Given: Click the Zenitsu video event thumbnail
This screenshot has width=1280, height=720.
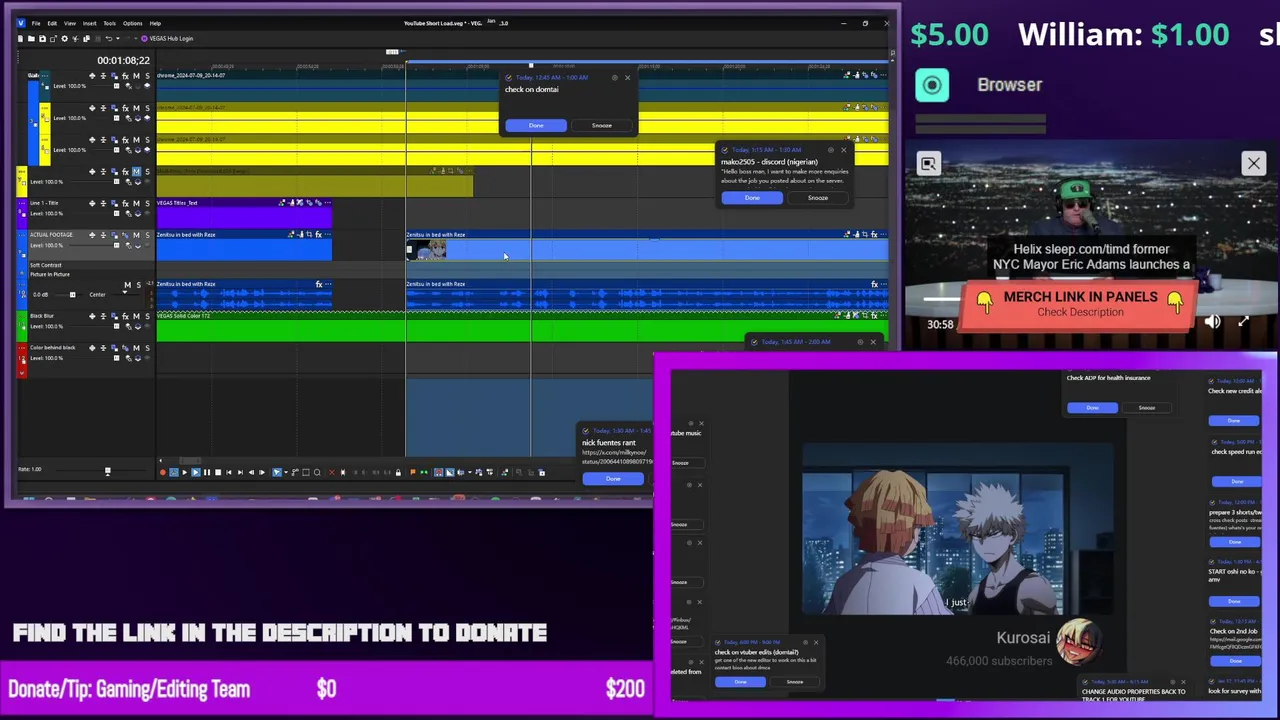Looking at the screenshot, I should [x=427, y=250].
